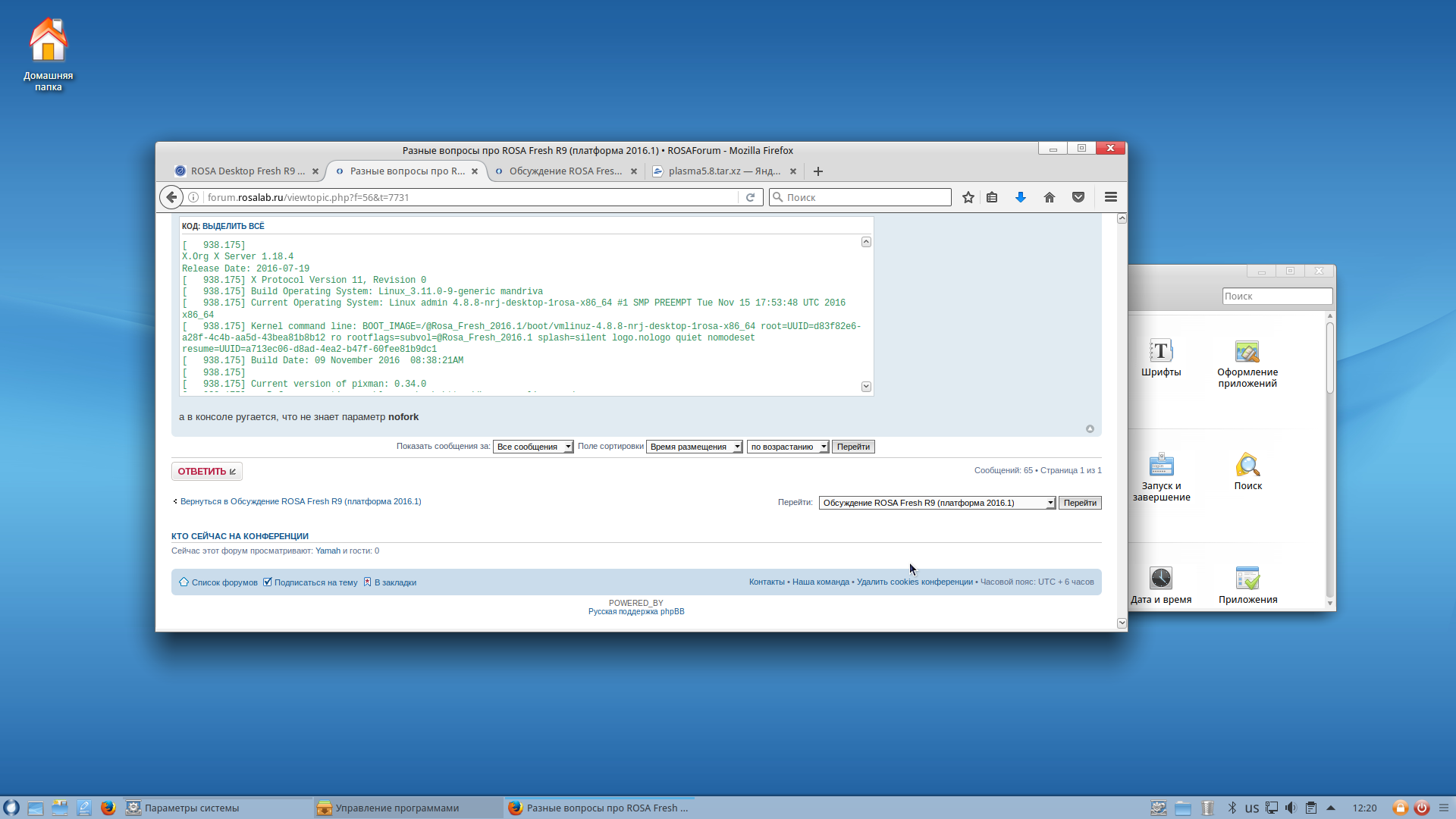
Task: Click the Домашняя папка desktop icon
Action: [x=48, y=40]
